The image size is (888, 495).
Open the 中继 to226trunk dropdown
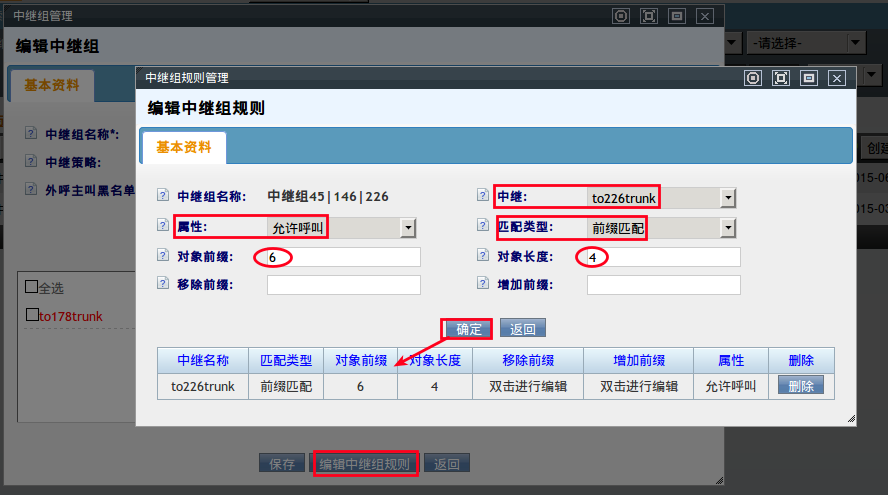(x=728, y=198)
